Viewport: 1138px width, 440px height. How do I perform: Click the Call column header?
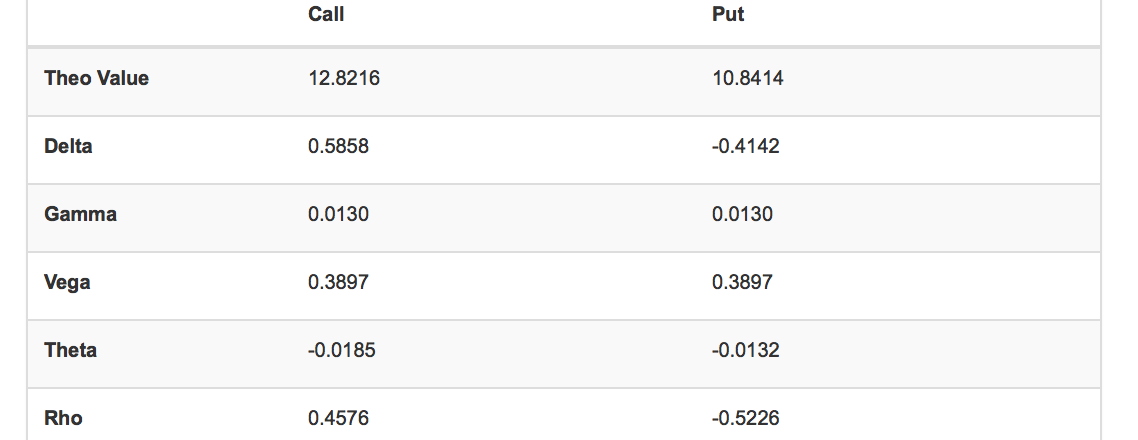point(326,15)
